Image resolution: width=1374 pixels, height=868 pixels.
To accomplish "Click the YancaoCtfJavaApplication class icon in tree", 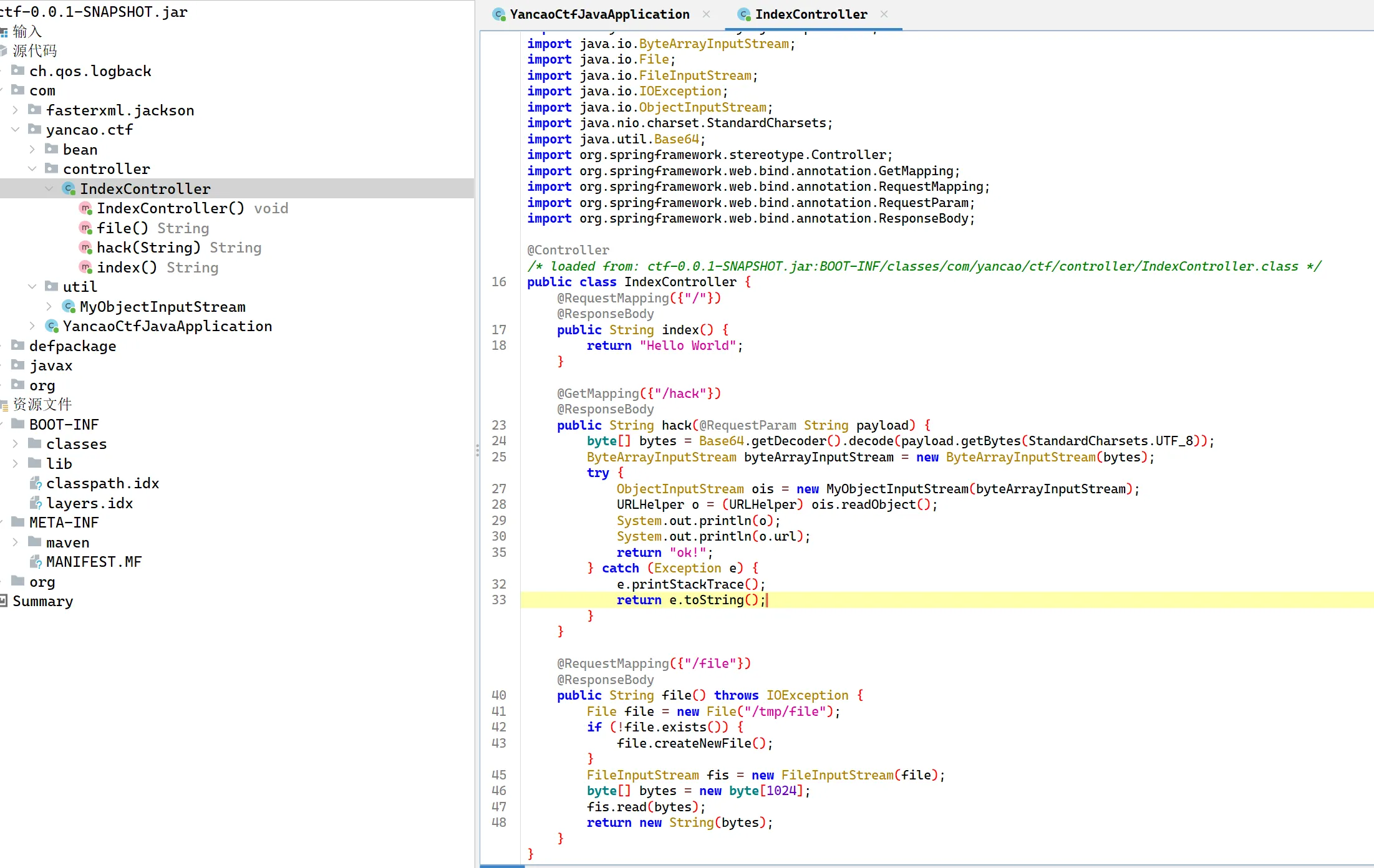I will pyautogui.click(x=52, y=326).
